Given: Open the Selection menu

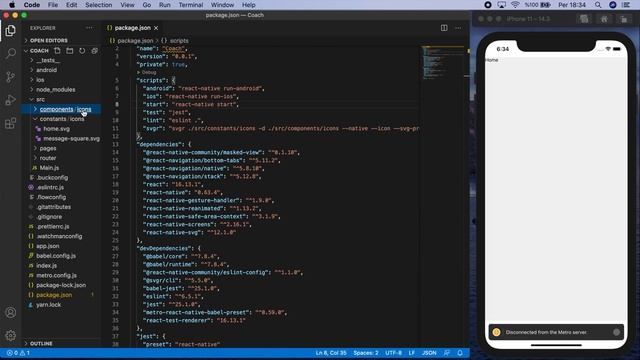Looking at the screenshot, I should (98, 5).
